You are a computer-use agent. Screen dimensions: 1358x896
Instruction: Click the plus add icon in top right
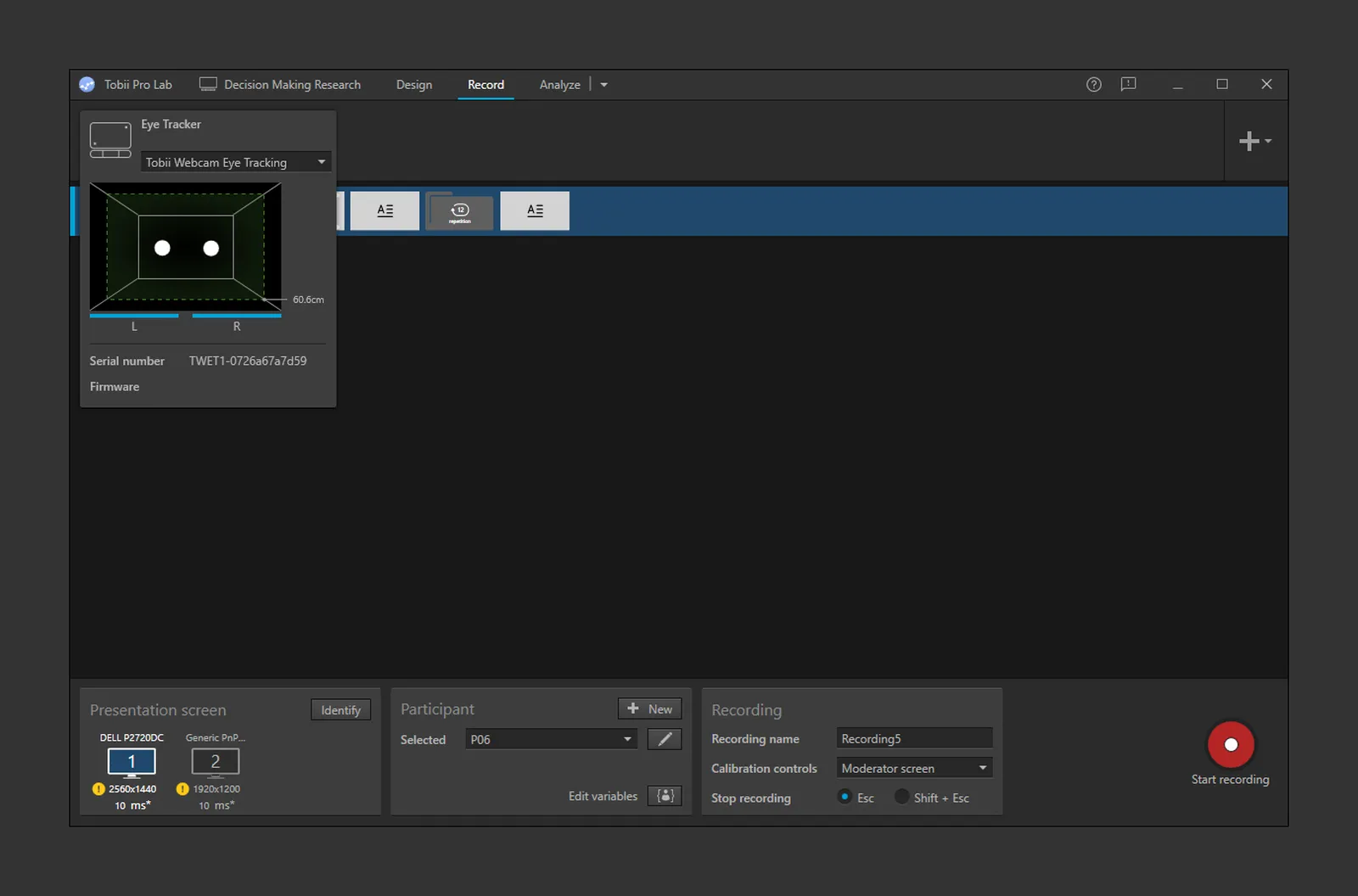1249,141
